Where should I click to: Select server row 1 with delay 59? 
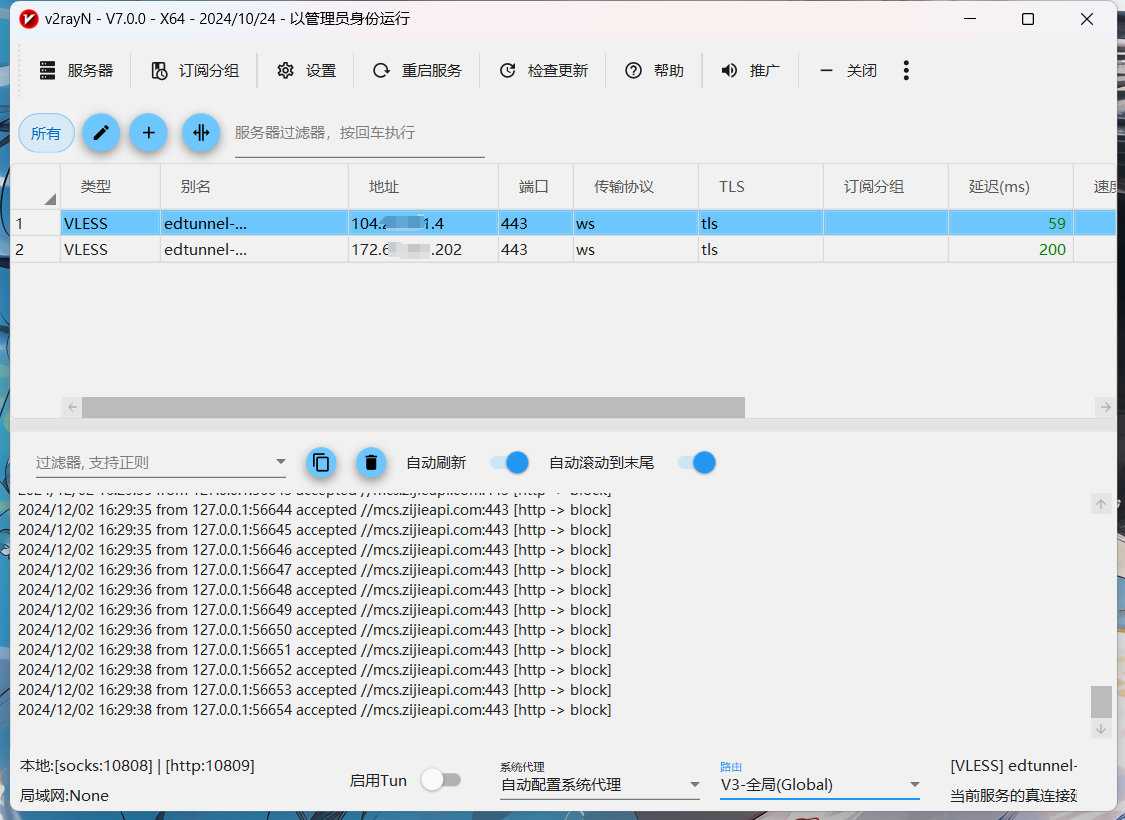(563, 223)
